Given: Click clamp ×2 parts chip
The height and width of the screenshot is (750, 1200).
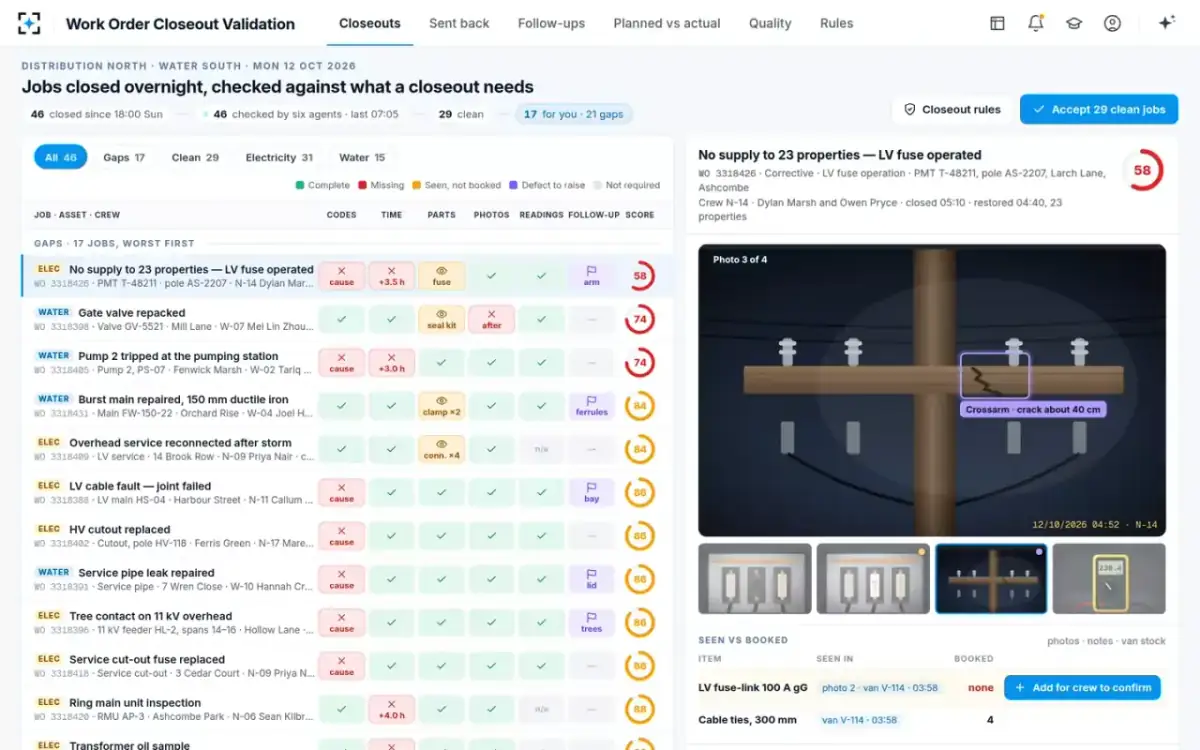Looking at the screenshot, I should tap(442, 406).
